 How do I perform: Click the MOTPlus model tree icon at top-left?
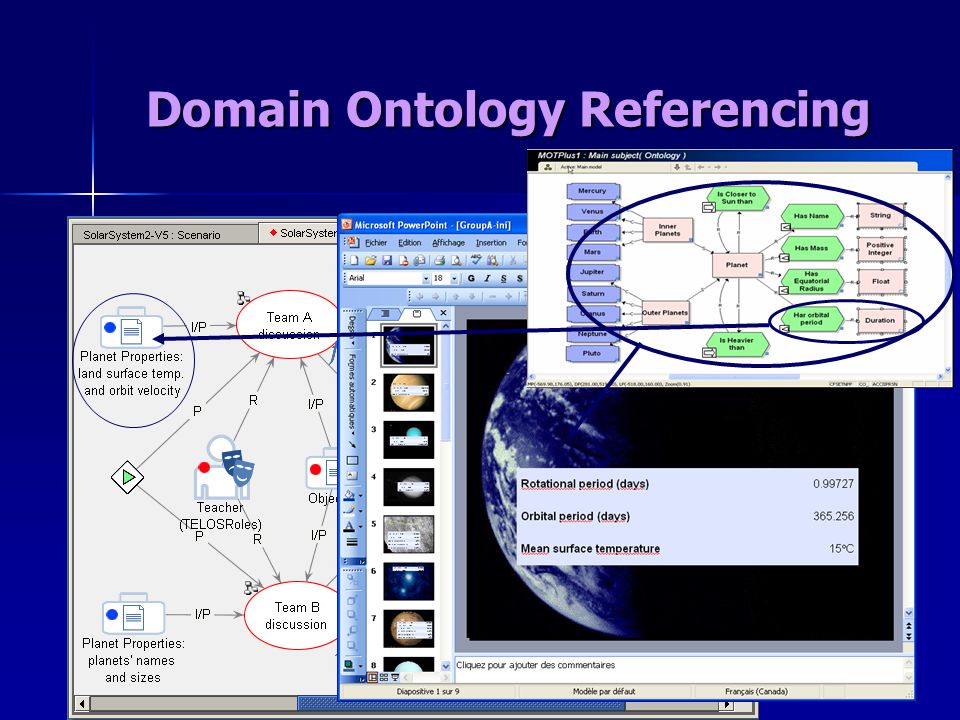pyautogui.click(x=548, y=167)
